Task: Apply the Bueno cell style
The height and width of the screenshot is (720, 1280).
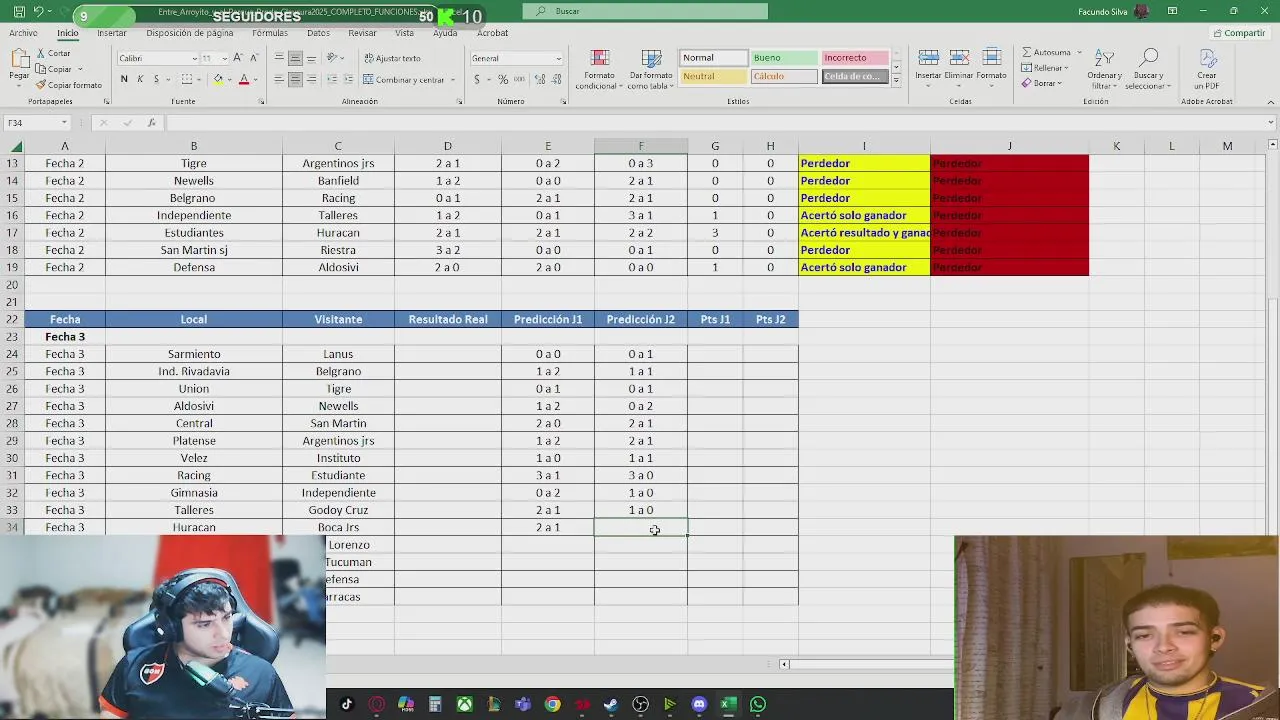Action: (x=783, y=58)
